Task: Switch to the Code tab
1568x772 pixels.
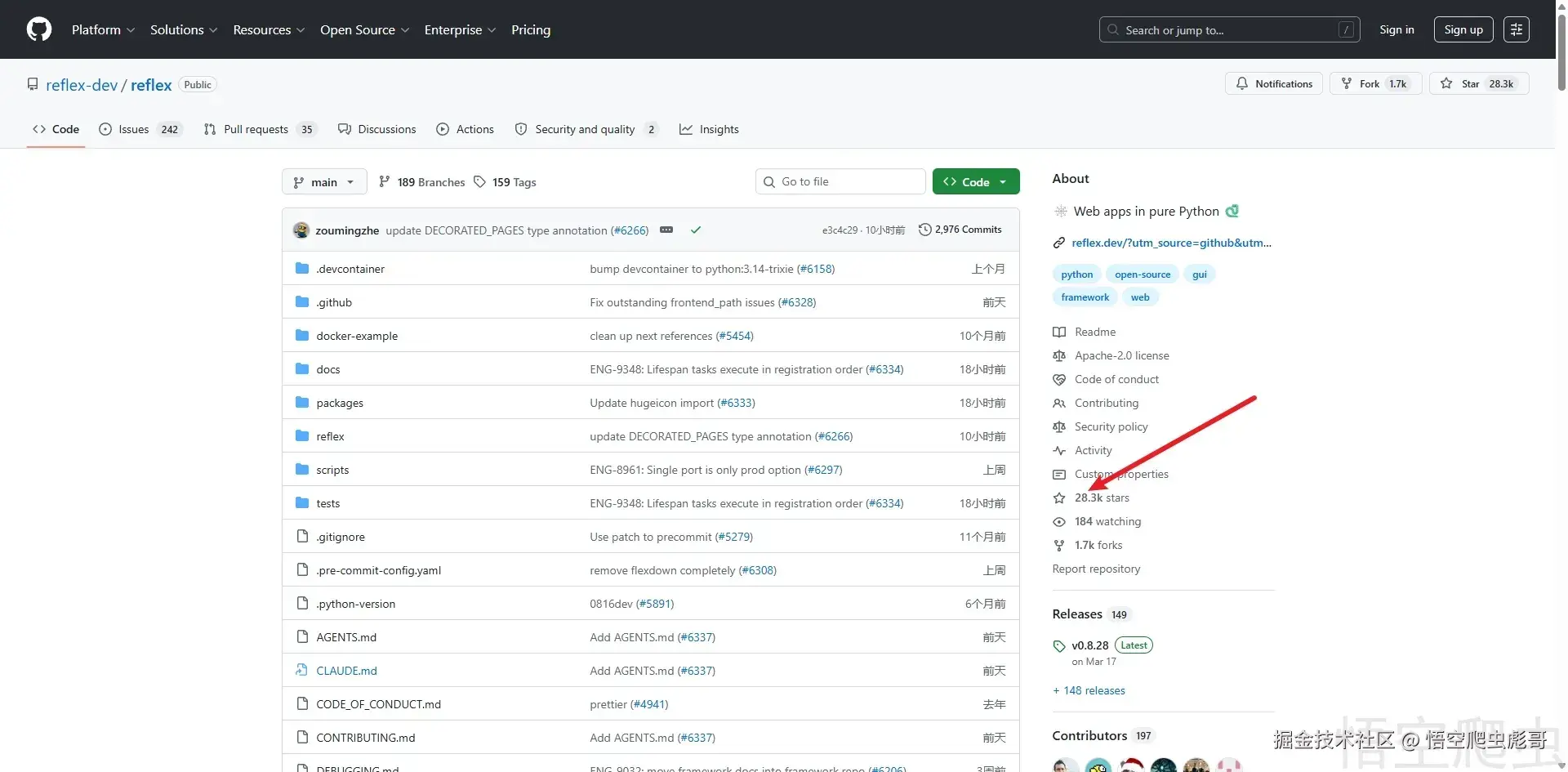Action: (56, 129)
